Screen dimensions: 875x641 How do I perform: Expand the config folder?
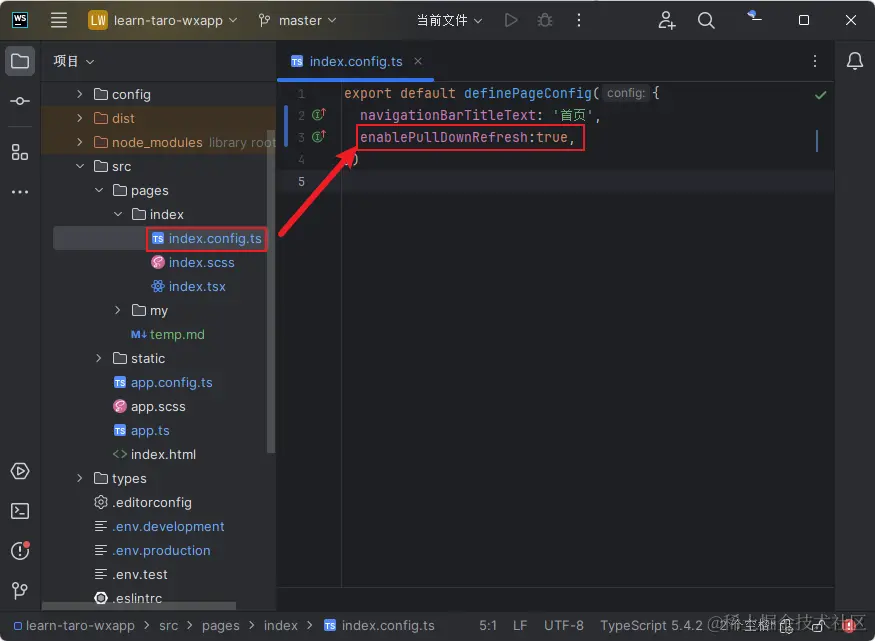coord(80,94)
